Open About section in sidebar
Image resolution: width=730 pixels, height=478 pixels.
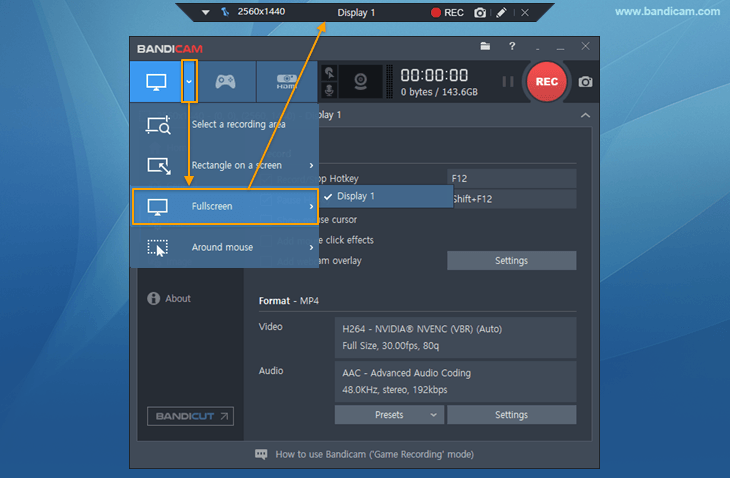(x=169, y=298)
